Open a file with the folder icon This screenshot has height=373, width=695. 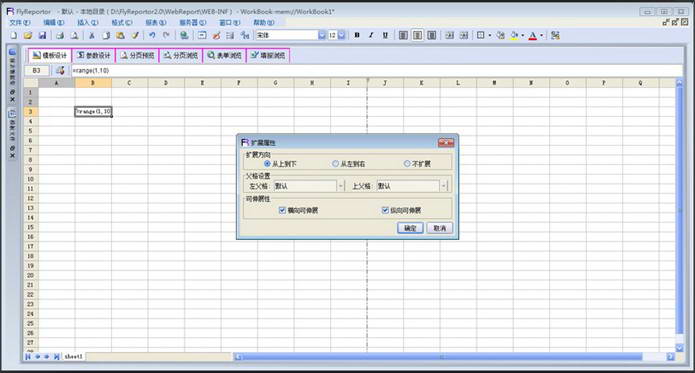(28, 35)
